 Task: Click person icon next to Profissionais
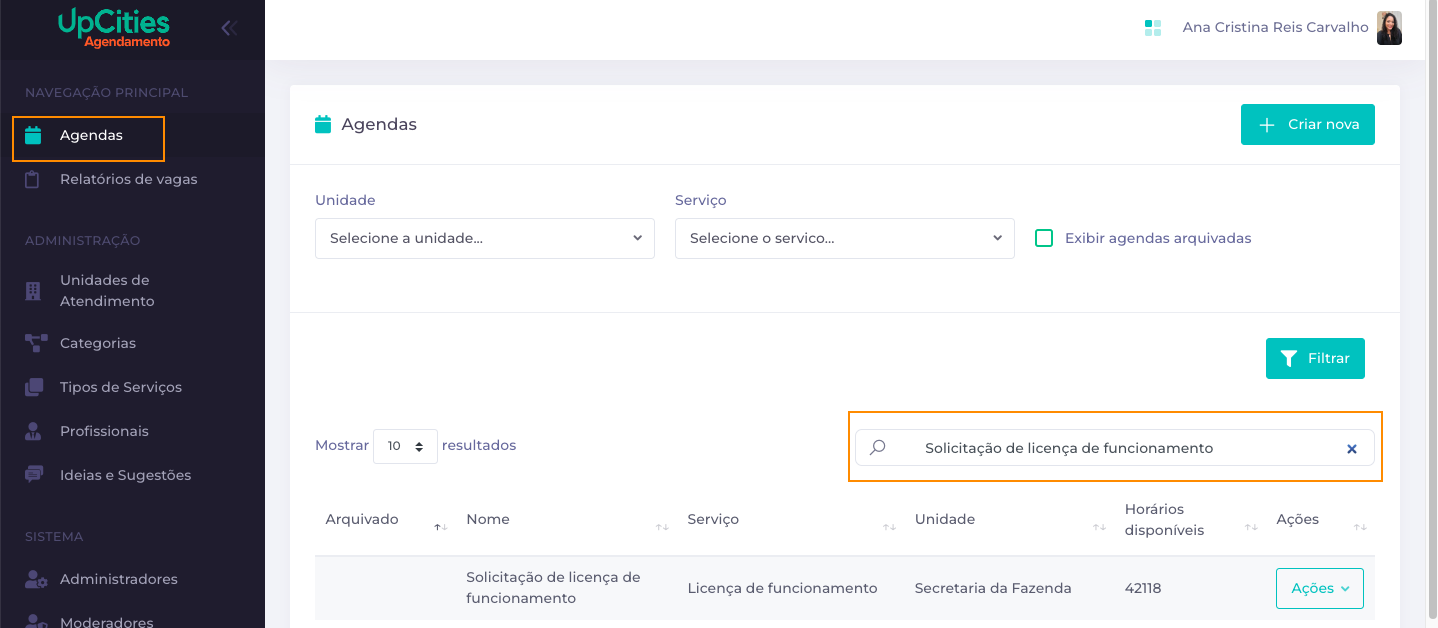click(x=33, y=431)
